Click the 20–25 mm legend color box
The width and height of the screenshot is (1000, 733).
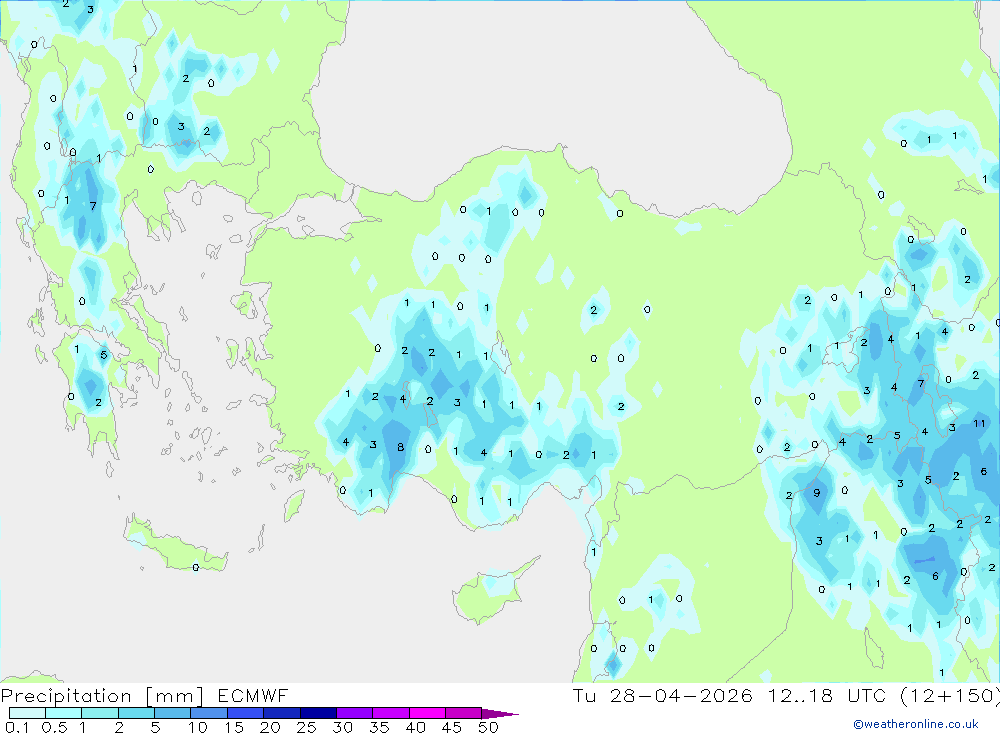coord(282,713)
